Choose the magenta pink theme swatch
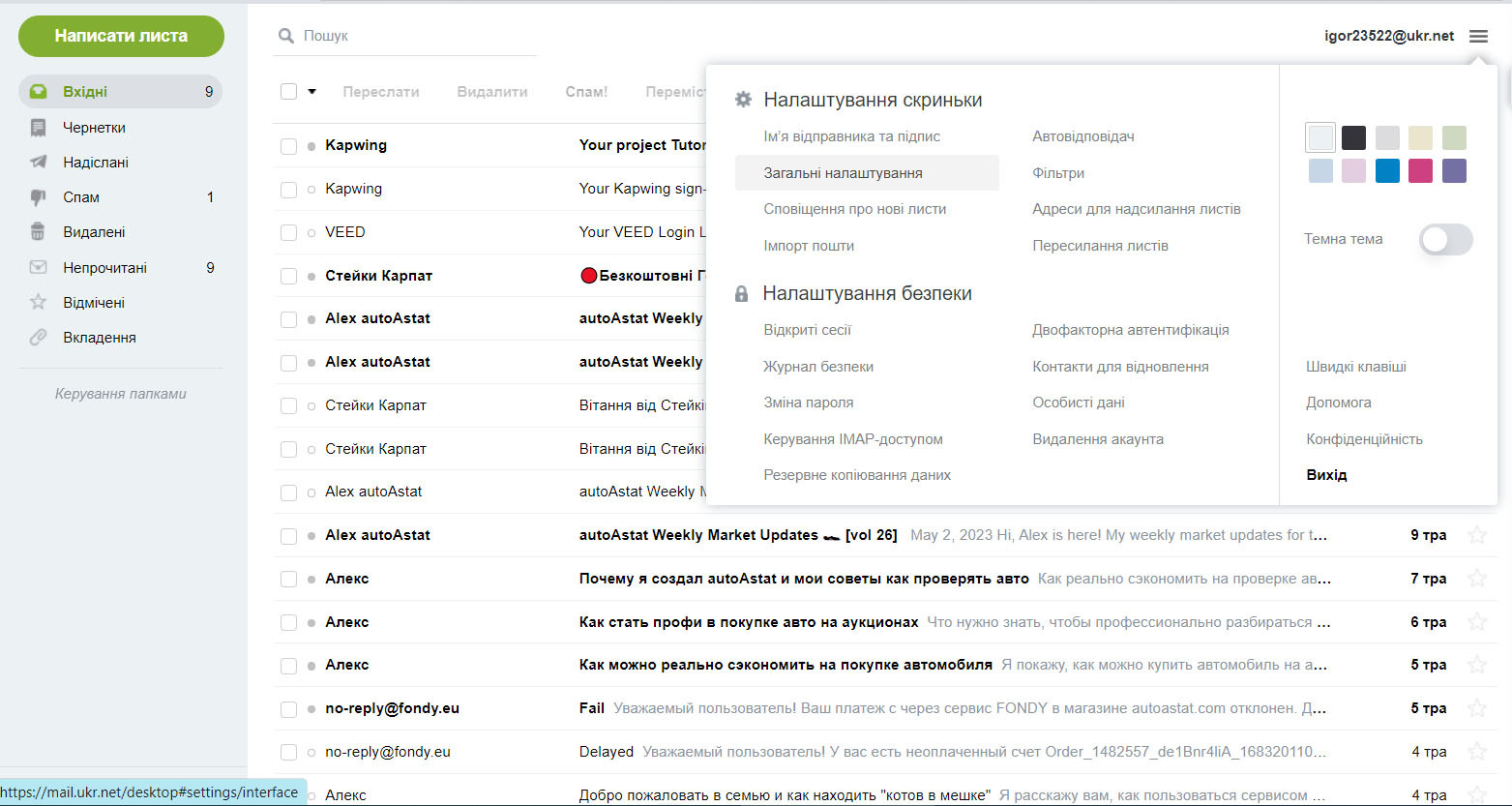The image size is (1512, 806). 1420,171
